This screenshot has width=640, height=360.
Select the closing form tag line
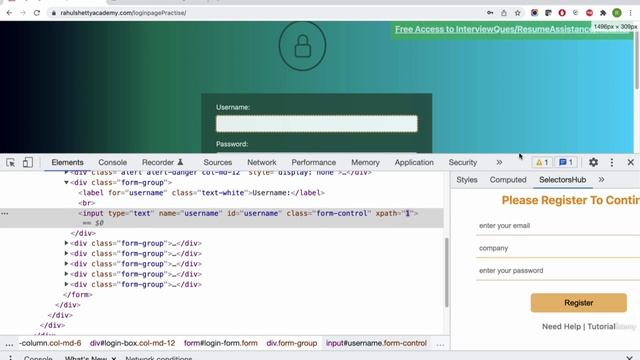[x=78, y=295]
